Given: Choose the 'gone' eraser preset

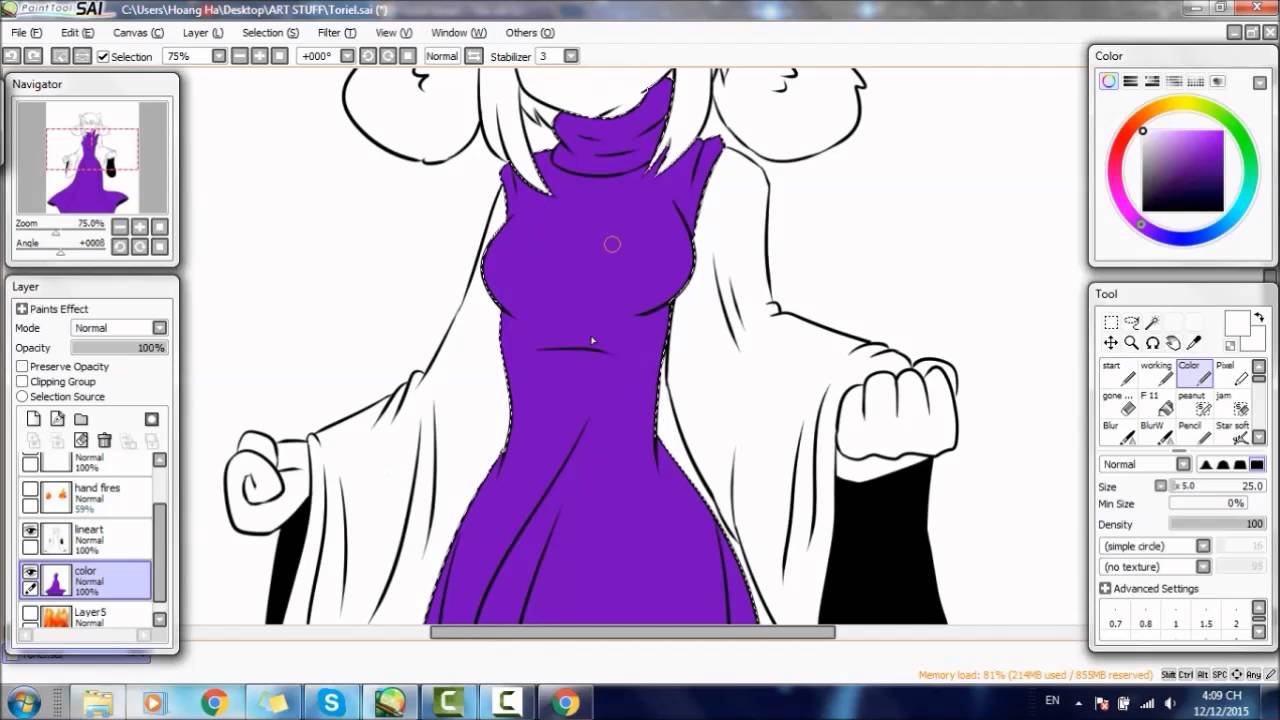Looking at the screenshot, I should coord(1119,403).
